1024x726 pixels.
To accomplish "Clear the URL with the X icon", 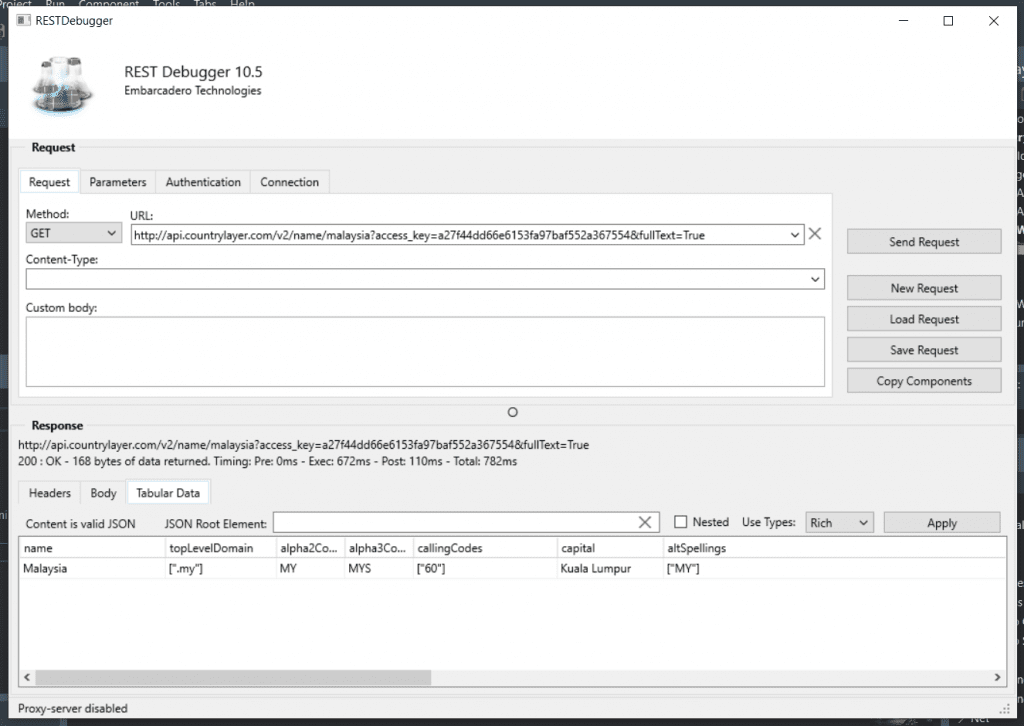I will tap(814, 234).
